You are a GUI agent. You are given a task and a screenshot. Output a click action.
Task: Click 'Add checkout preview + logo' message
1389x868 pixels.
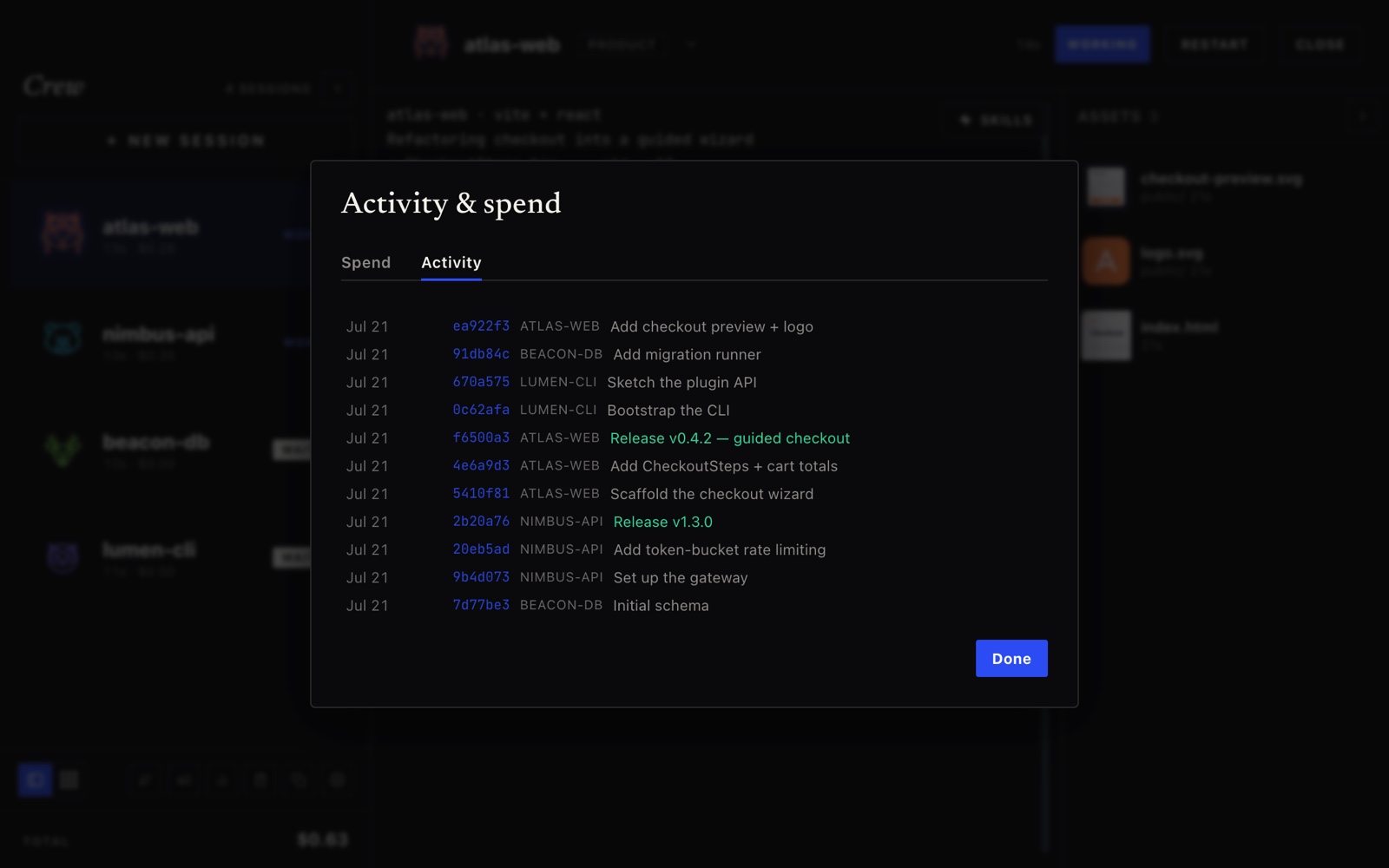(x=712, y=326)
